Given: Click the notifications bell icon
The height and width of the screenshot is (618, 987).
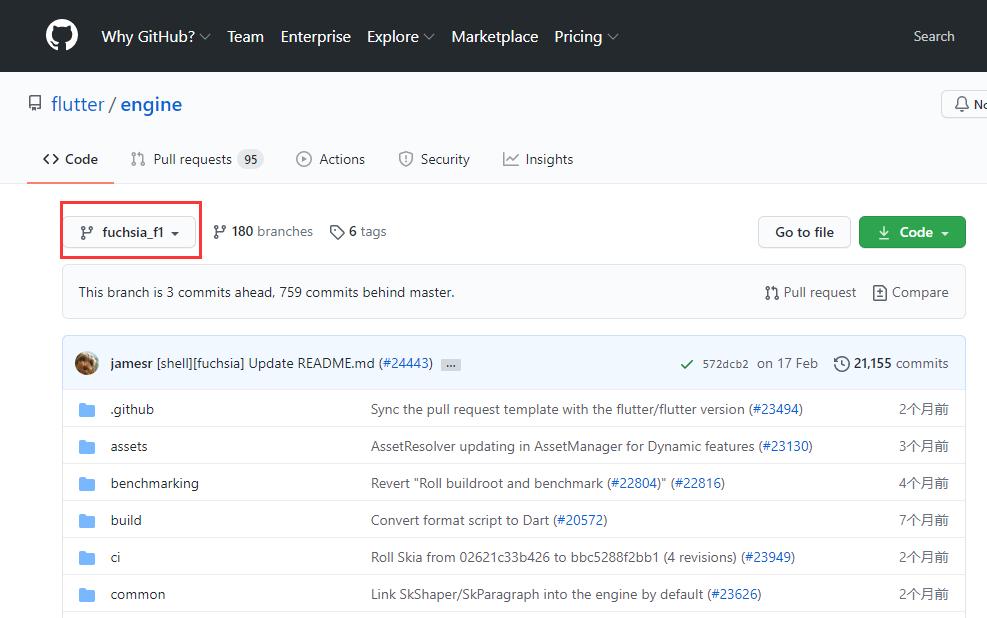Looking at the screenshot, I should click(x=961, y=104).
